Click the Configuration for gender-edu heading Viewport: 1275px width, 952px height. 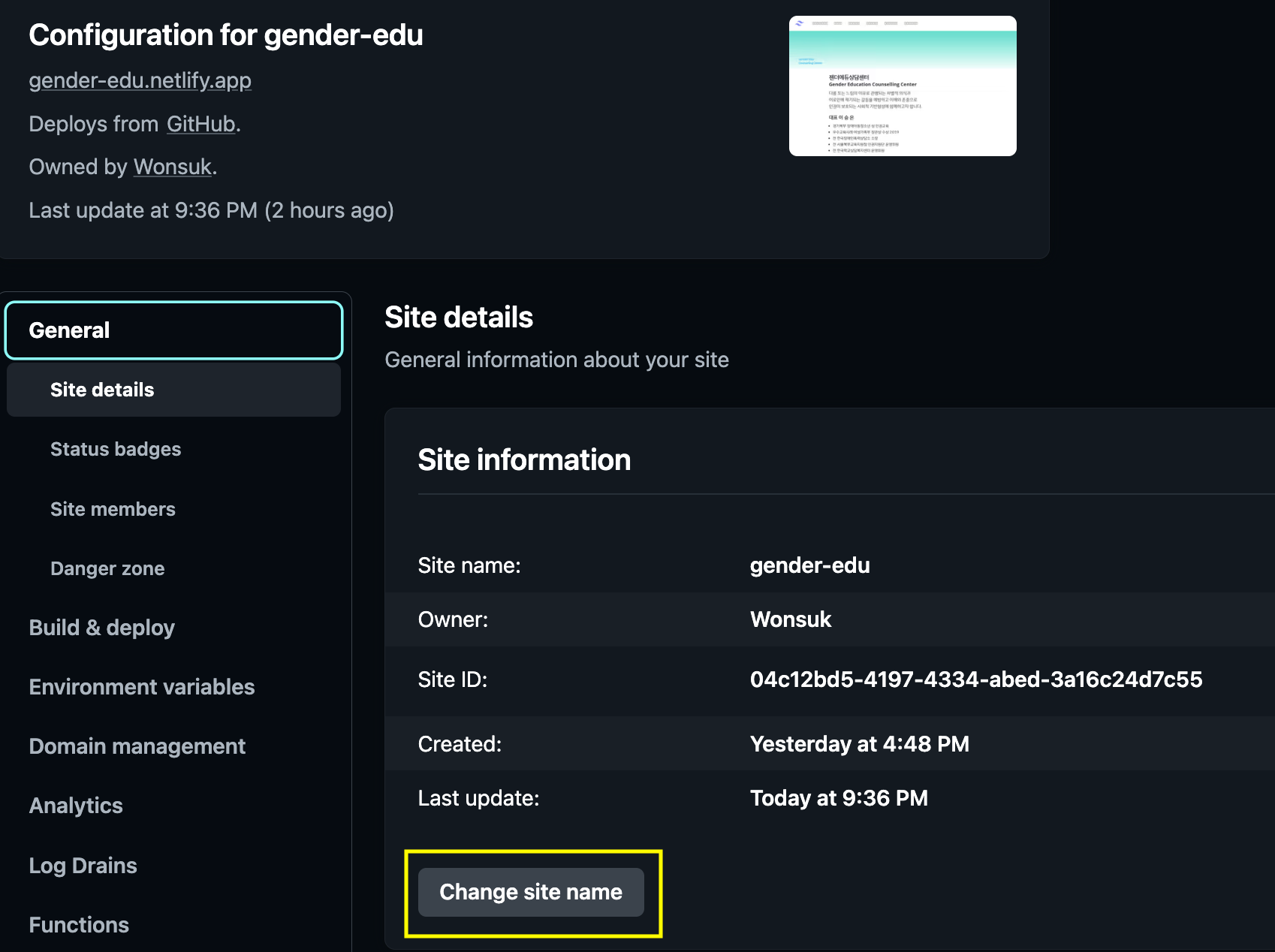(x=226, y=35)
